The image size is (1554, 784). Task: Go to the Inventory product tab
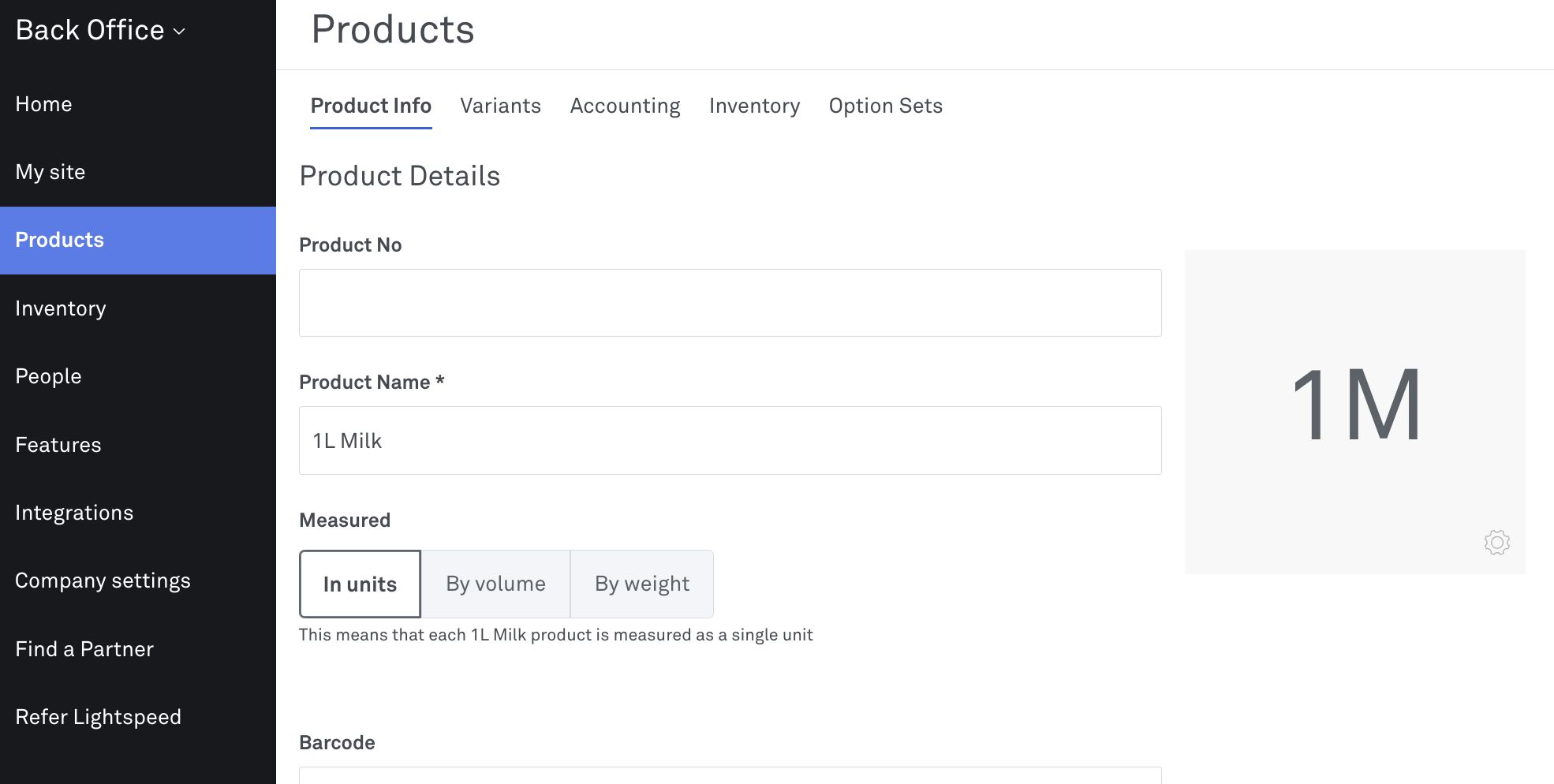click(x=754, y=106)
